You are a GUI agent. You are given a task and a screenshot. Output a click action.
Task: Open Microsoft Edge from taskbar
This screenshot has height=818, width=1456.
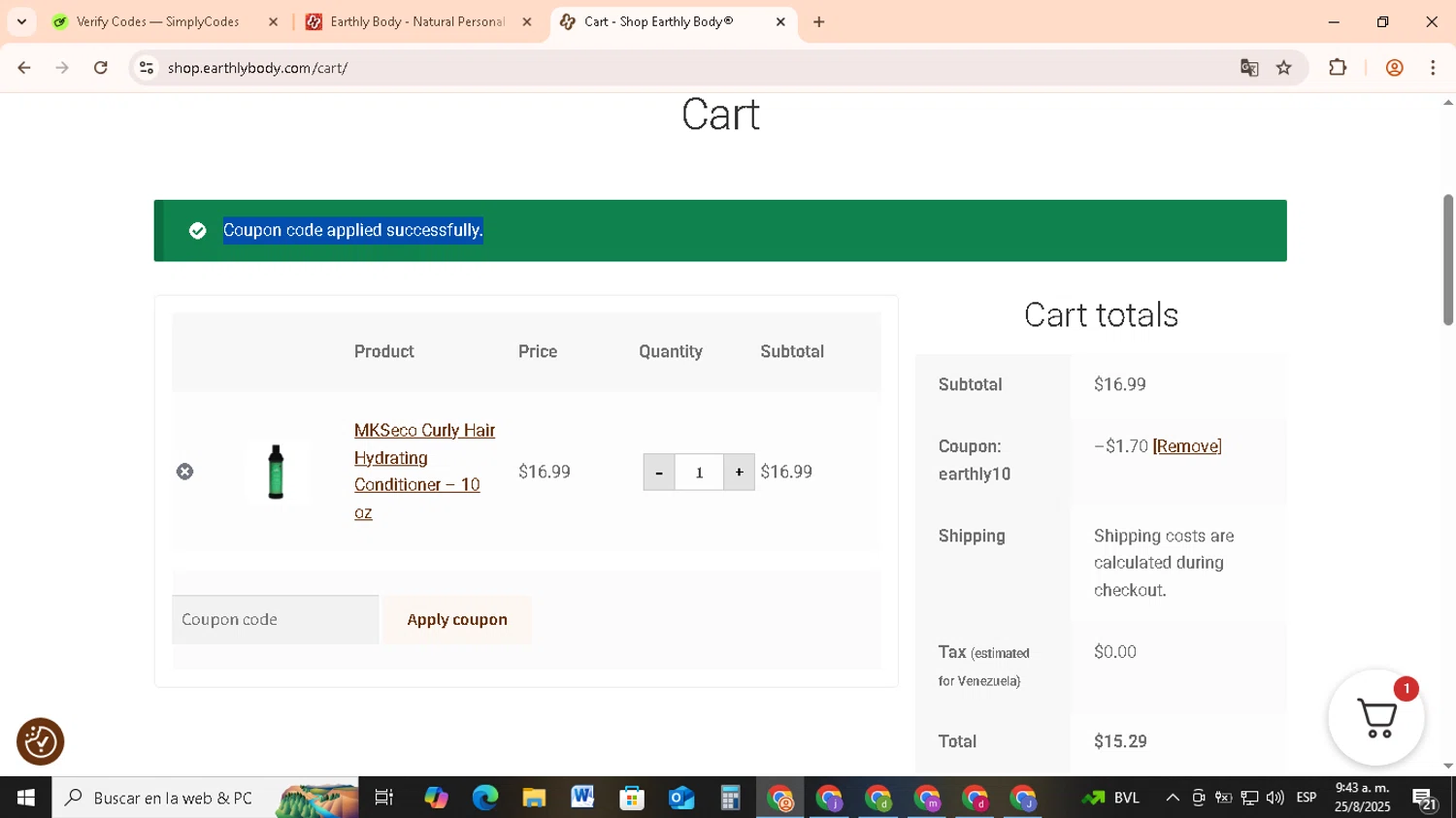pos(485,798)
